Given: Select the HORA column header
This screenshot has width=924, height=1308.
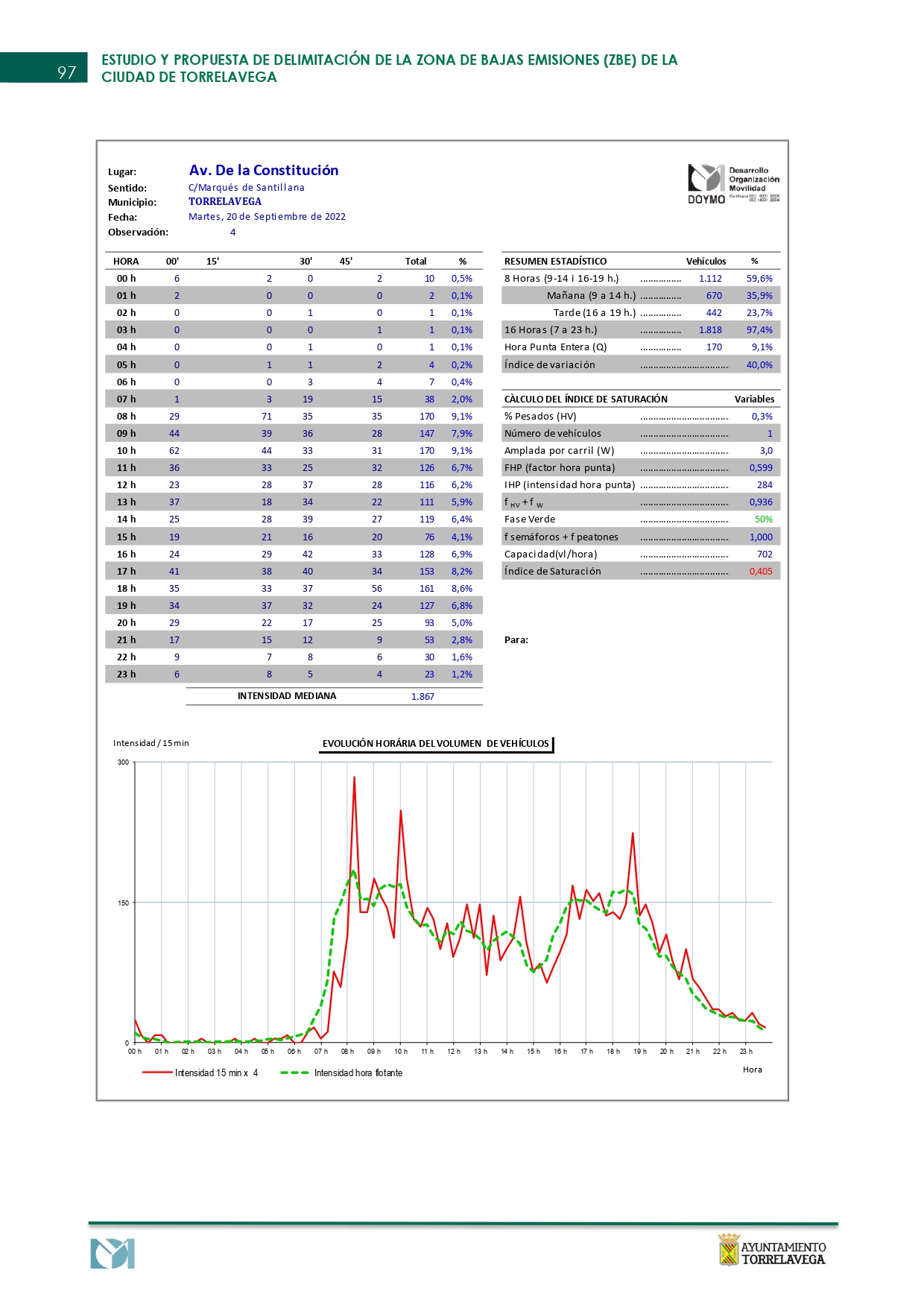Looking at the screenshot, I should pyautogui.click(x=126, y=262).
